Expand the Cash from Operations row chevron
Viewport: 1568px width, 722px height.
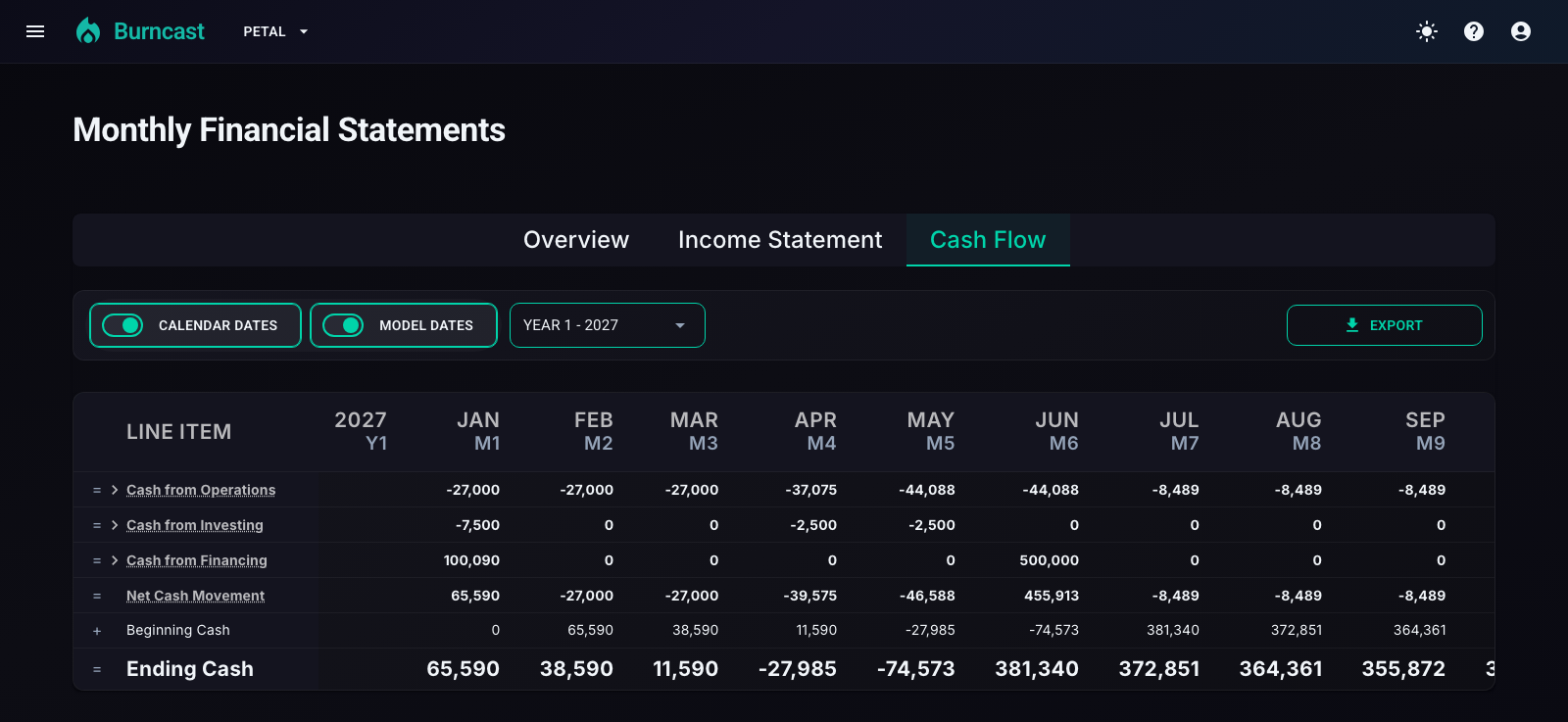pyautogui.click(x=115, y=490)
